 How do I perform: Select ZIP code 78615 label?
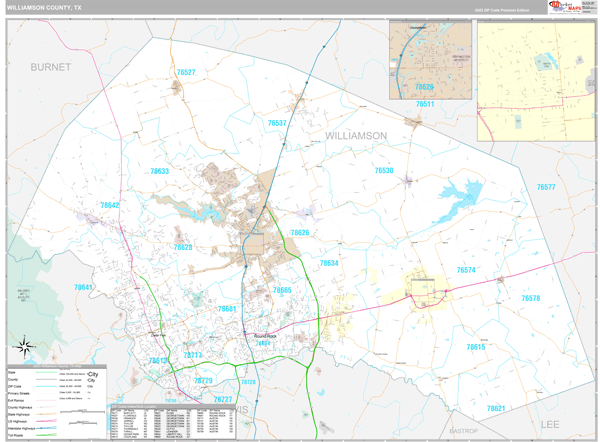point(476,346)
